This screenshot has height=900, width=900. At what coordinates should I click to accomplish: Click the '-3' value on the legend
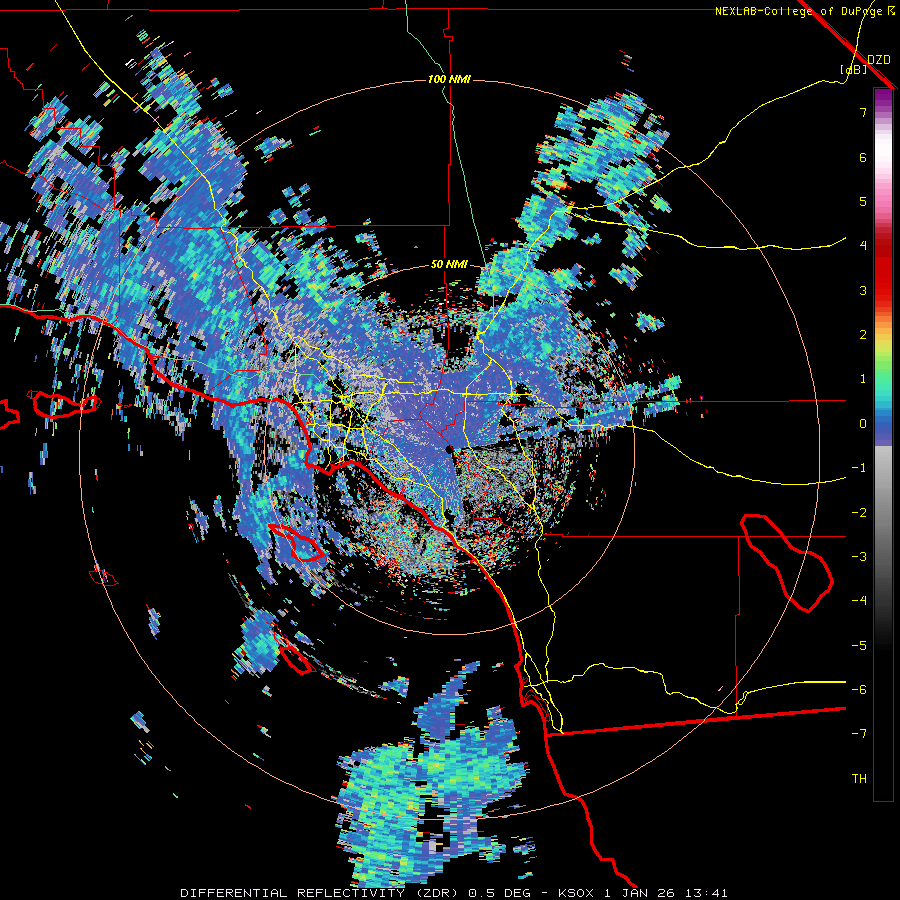pos(859,556)
